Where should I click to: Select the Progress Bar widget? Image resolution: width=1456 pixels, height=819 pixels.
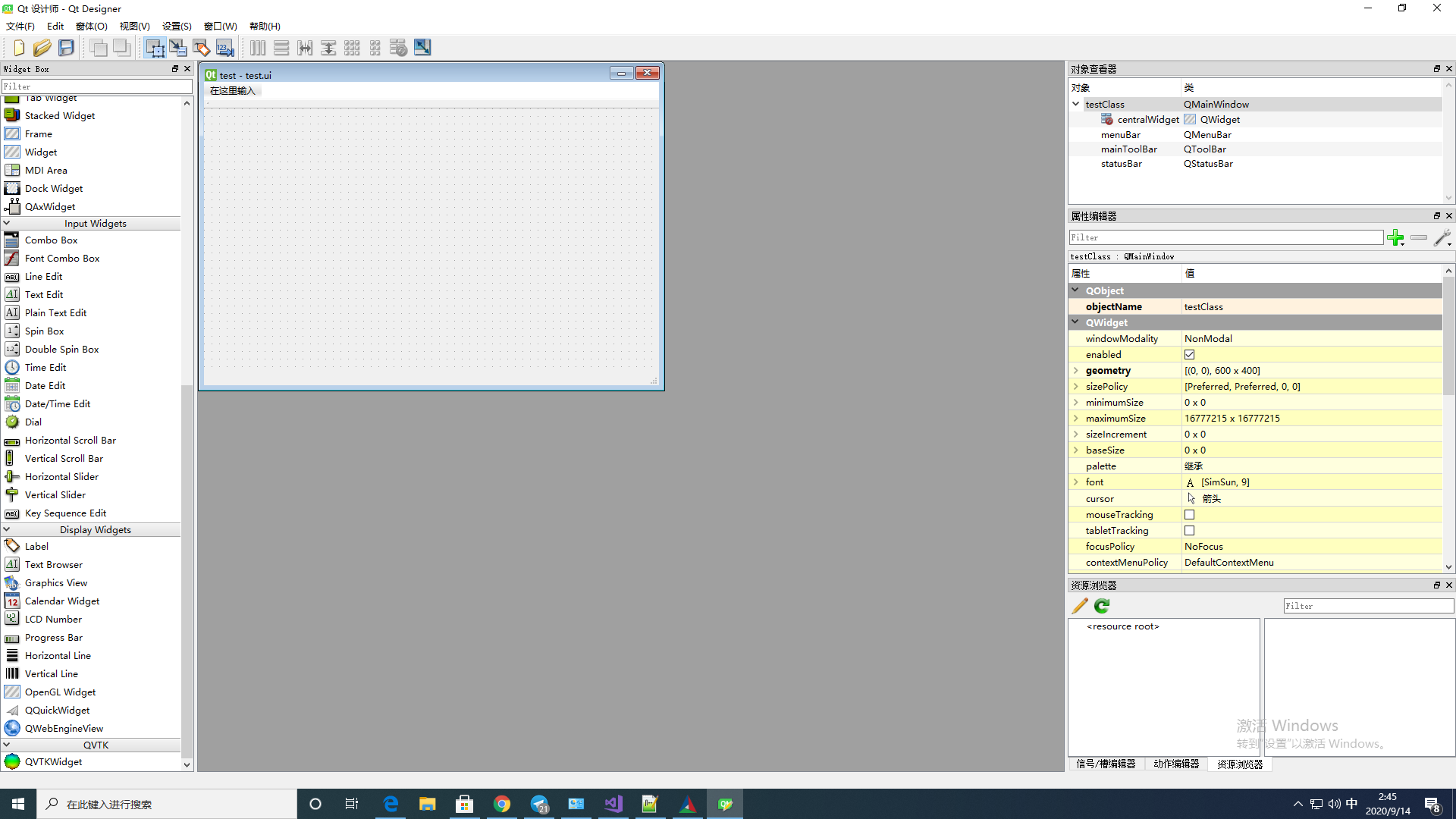coord(53,637)
